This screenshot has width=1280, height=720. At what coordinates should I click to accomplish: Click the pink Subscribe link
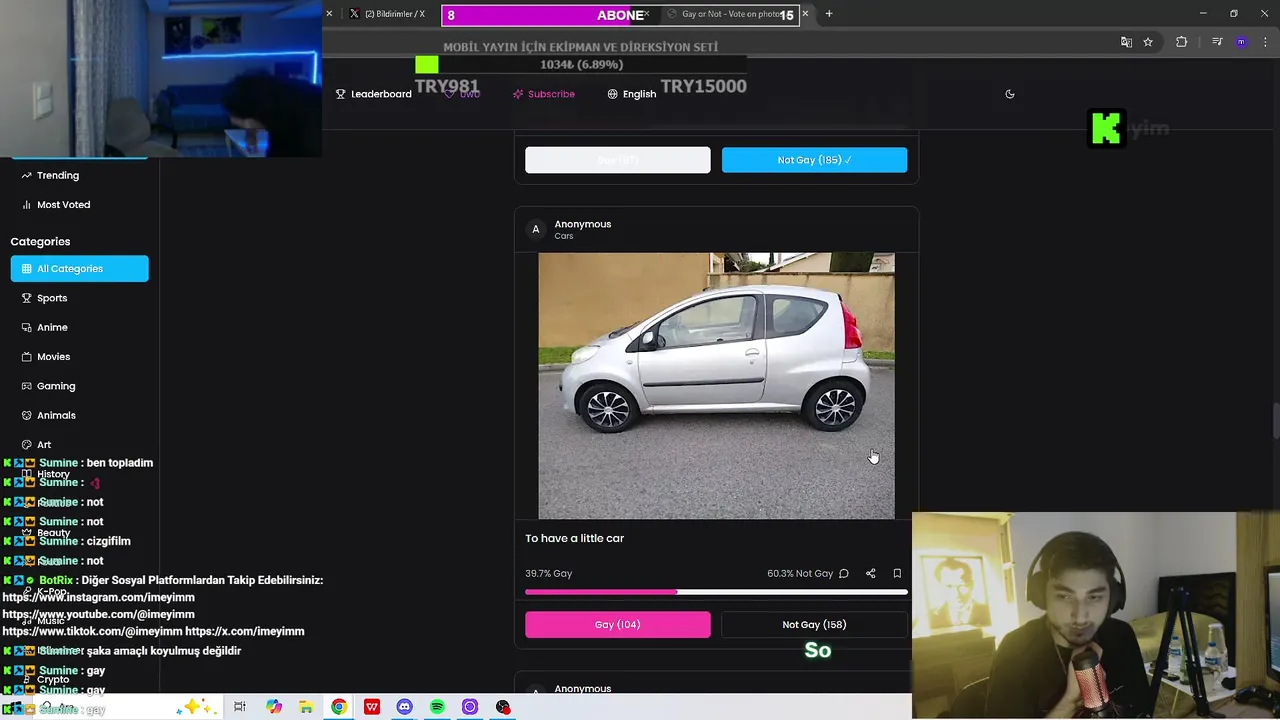(544, 94)
